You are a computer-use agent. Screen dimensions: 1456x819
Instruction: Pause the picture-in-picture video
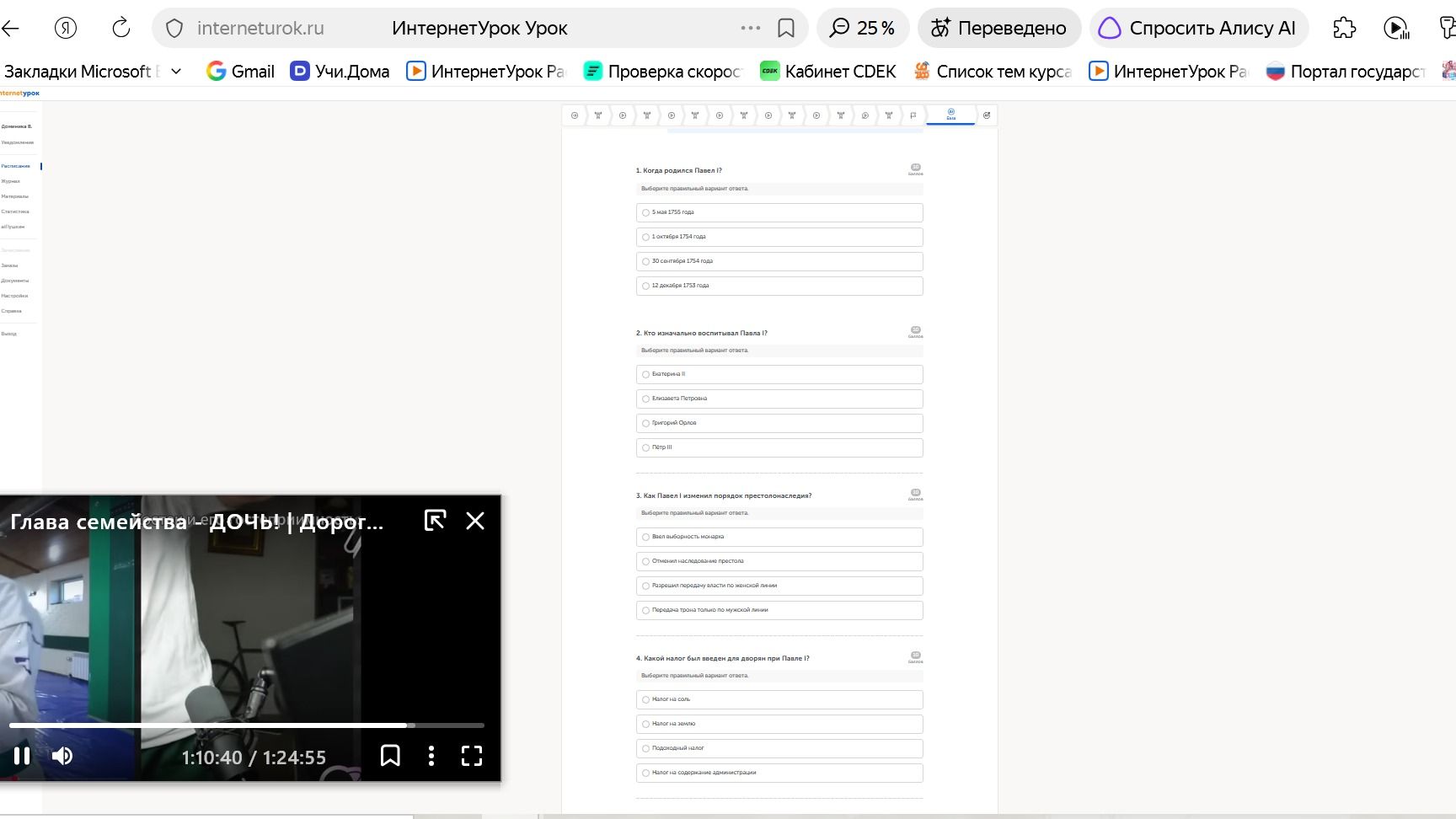pyautogui.click(x=22, y=756)
